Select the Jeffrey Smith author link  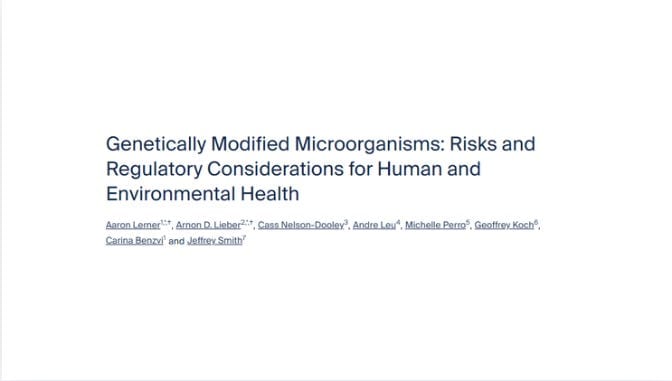(215, 240)
